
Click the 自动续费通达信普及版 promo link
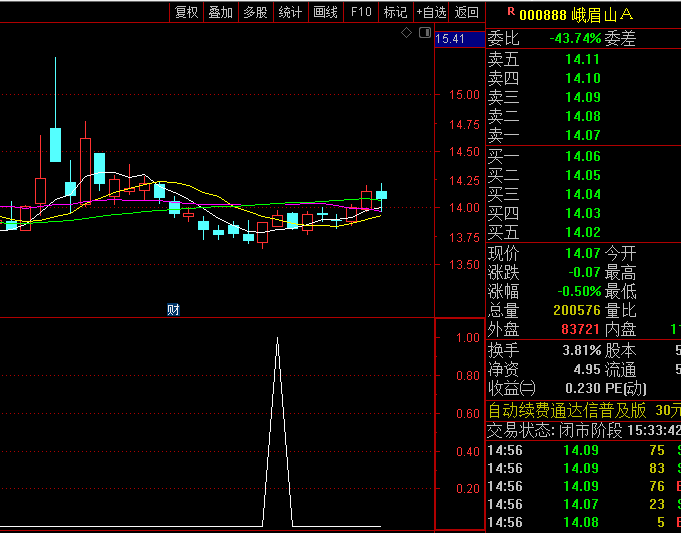567,411
